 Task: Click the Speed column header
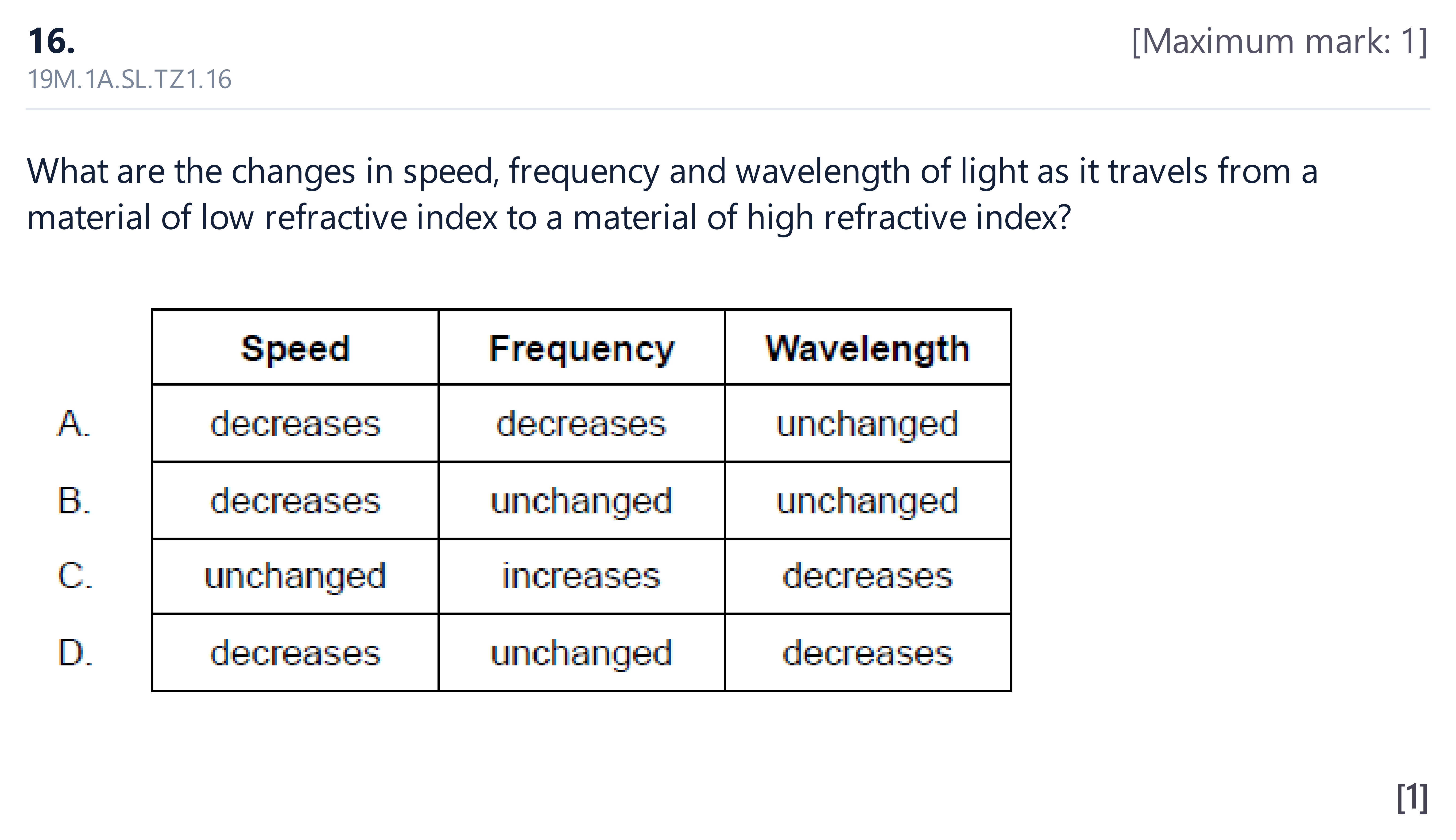click(295, 348)
